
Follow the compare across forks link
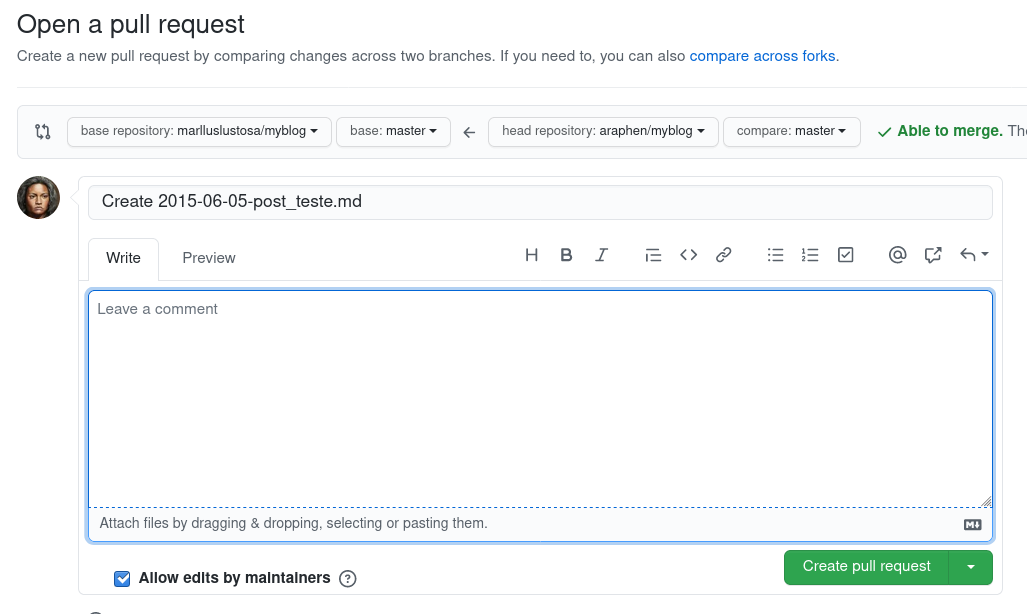coord(762,56)
